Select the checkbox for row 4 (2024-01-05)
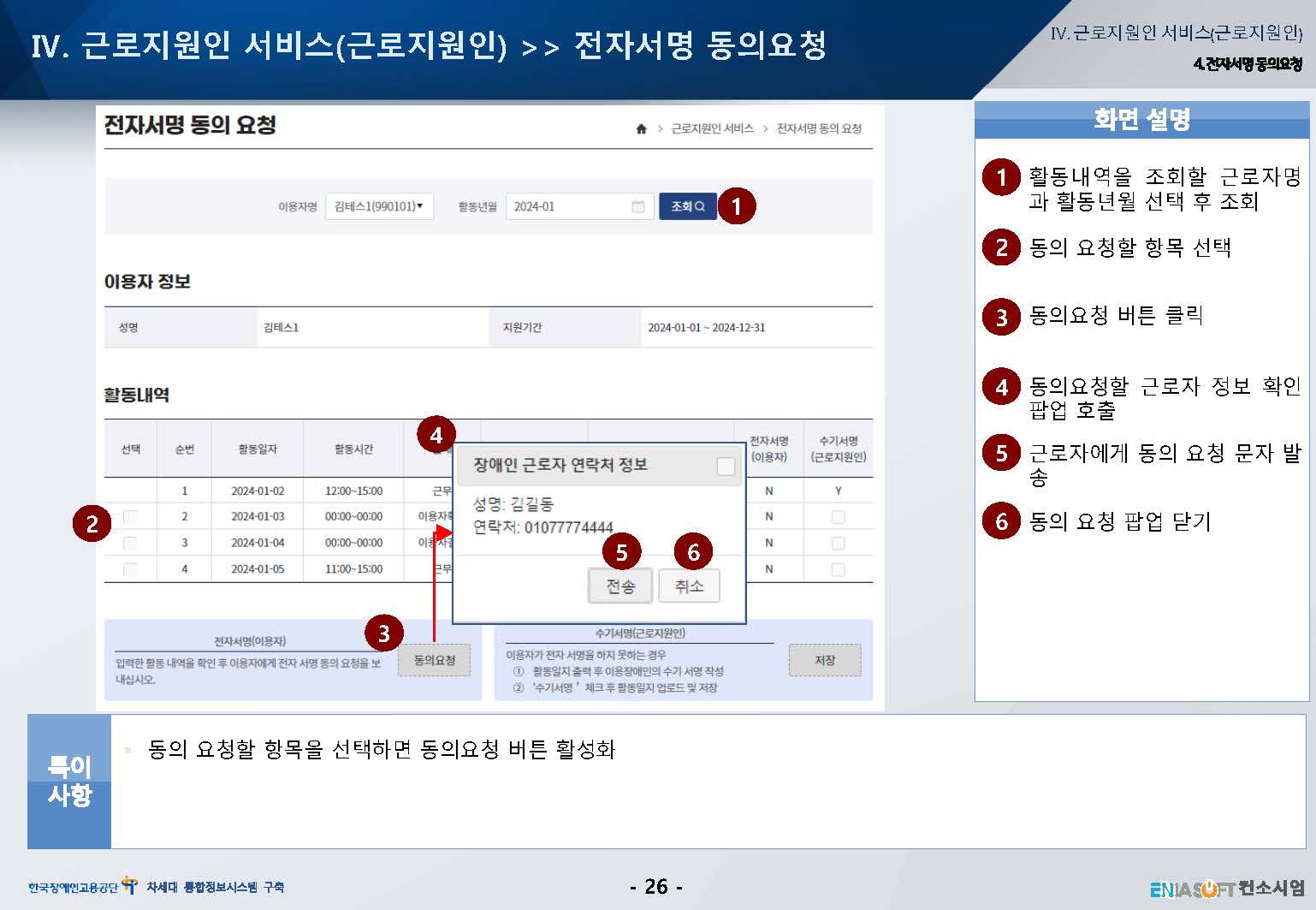Viewport: 1316px width, 910px height. click(x=130, y=569)
